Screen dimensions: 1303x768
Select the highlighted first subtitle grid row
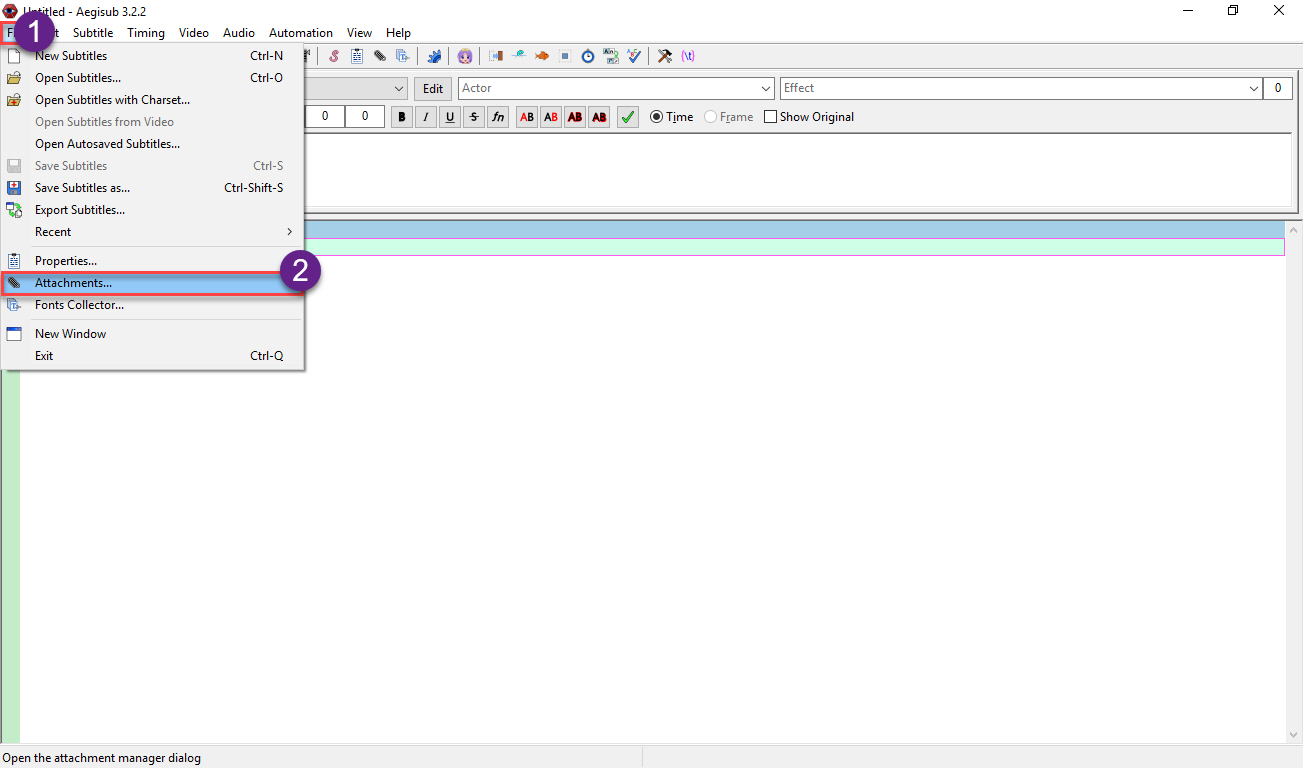click(x=794, y=247)
